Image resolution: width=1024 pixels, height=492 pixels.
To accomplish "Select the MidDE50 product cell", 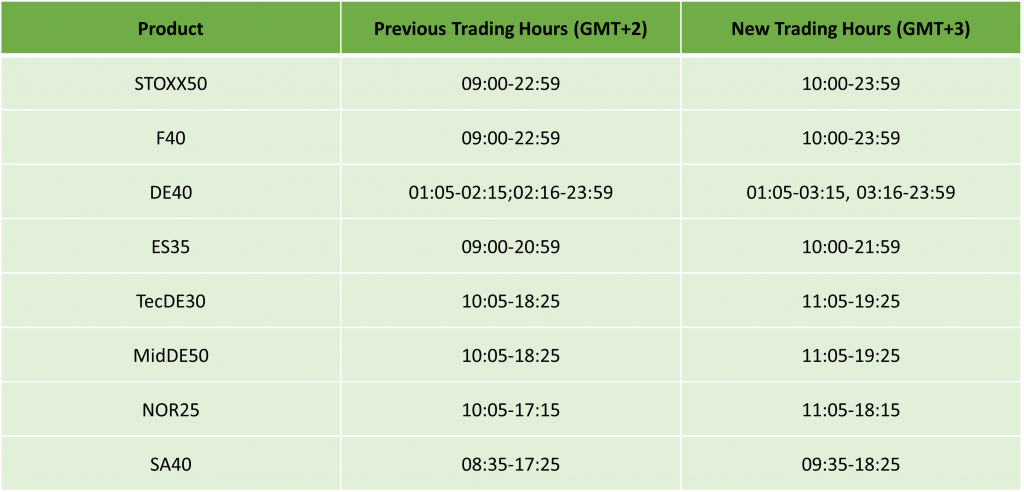I will point(170,354).
